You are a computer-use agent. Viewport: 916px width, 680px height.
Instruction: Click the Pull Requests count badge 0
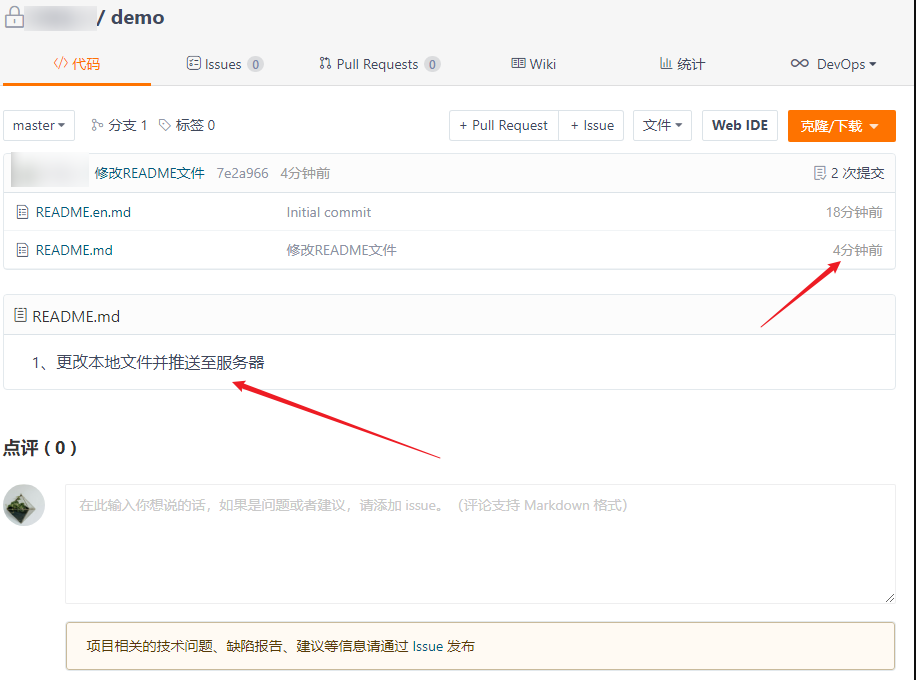(432, 64)
